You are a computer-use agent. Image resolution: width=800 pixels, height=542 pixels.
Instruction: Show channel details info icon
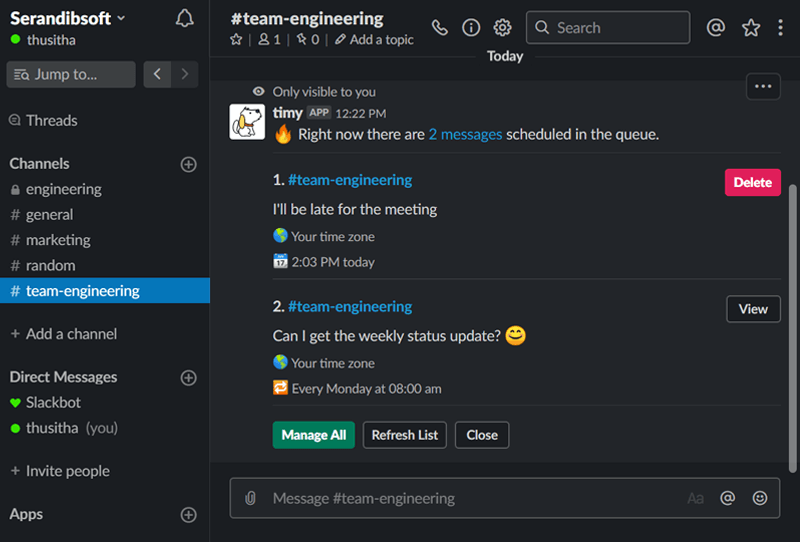coord(471,28)
